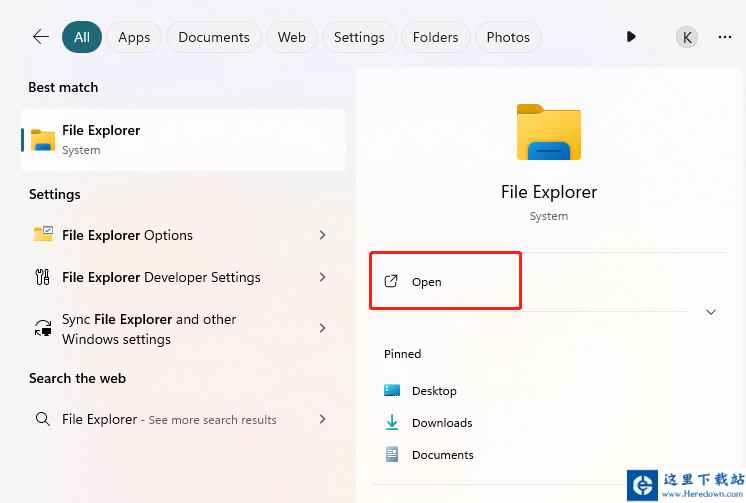The width and height of the screenshot is (746, 503).
Task: Expand the Sync File Explorer chevron
Action: [323, 328]
